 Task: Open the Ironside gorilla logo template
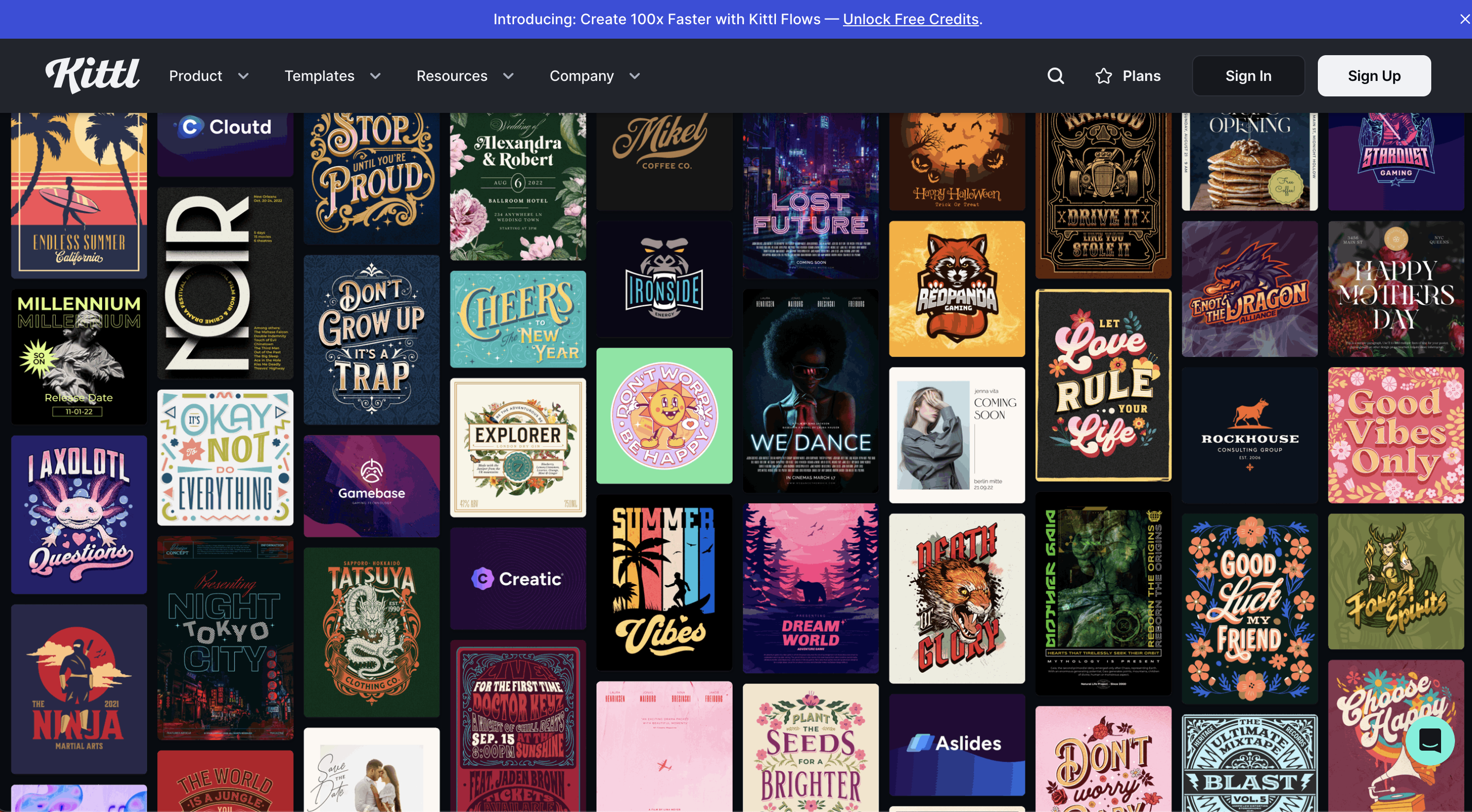664,279
